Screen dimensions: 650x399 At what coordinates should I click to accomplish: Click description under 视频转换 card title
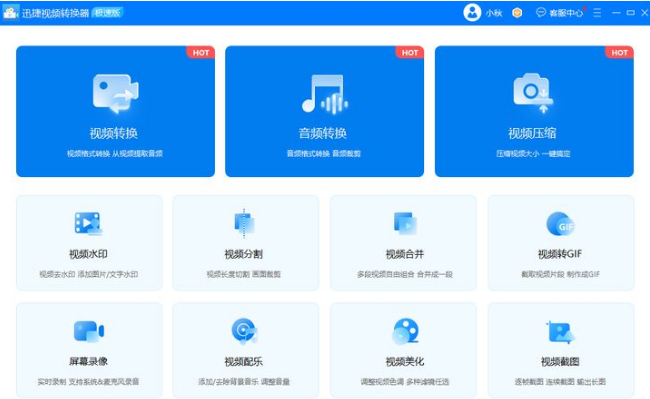(x=115, y=154)
